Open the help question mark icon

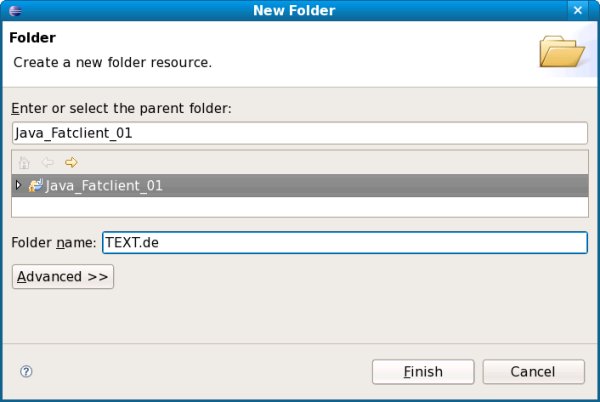(x=26, y=371)
